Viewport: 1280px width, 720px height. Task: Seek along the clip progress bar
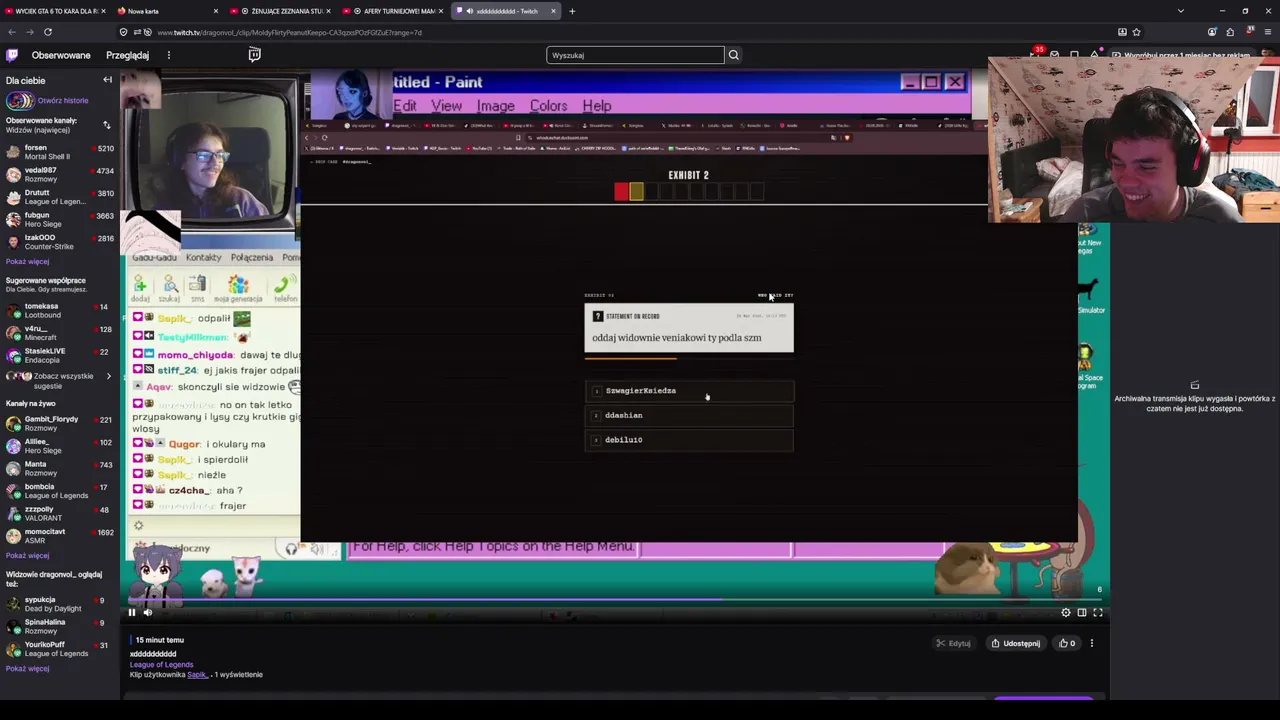click(614, 600)
